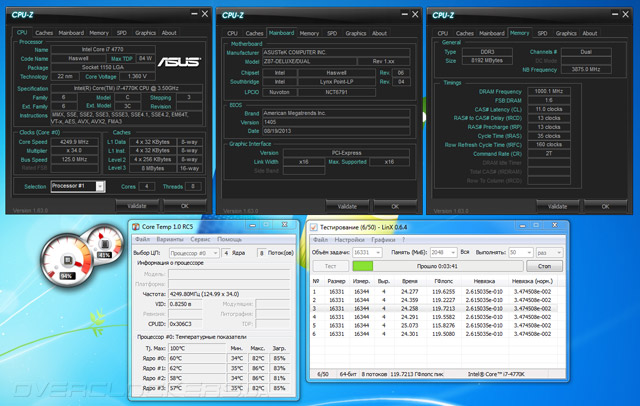Image resolution: width=640 pixels, height=406 pixels.
Task: Click the Z87-DELUXE/DUAL model field
Action: pyautogui.click(x=309, y=61)
